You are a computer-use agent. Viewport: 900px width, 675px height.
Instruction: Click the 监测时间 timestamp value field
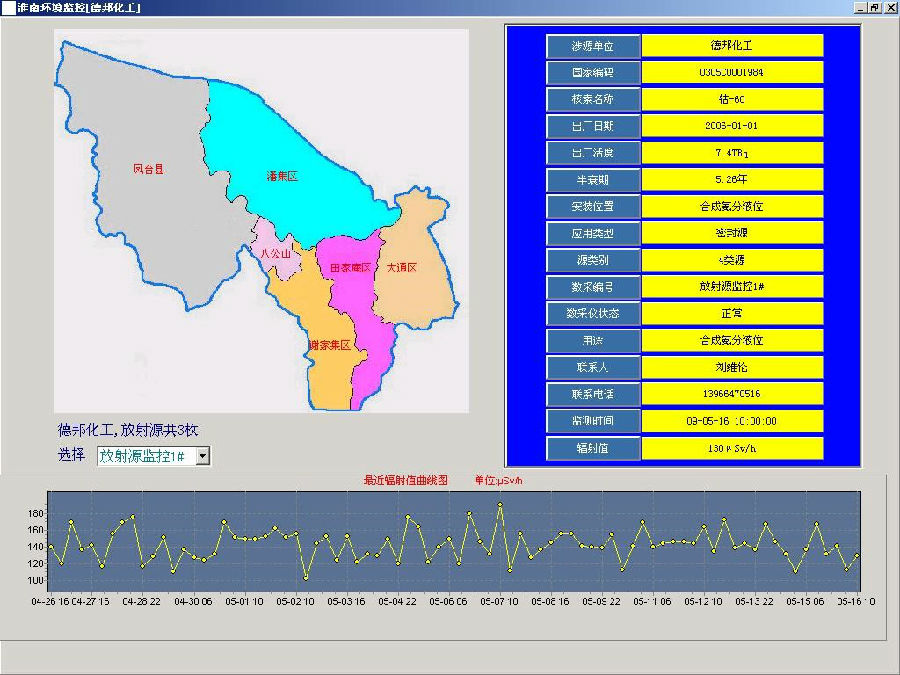click(x=732, y=421)
